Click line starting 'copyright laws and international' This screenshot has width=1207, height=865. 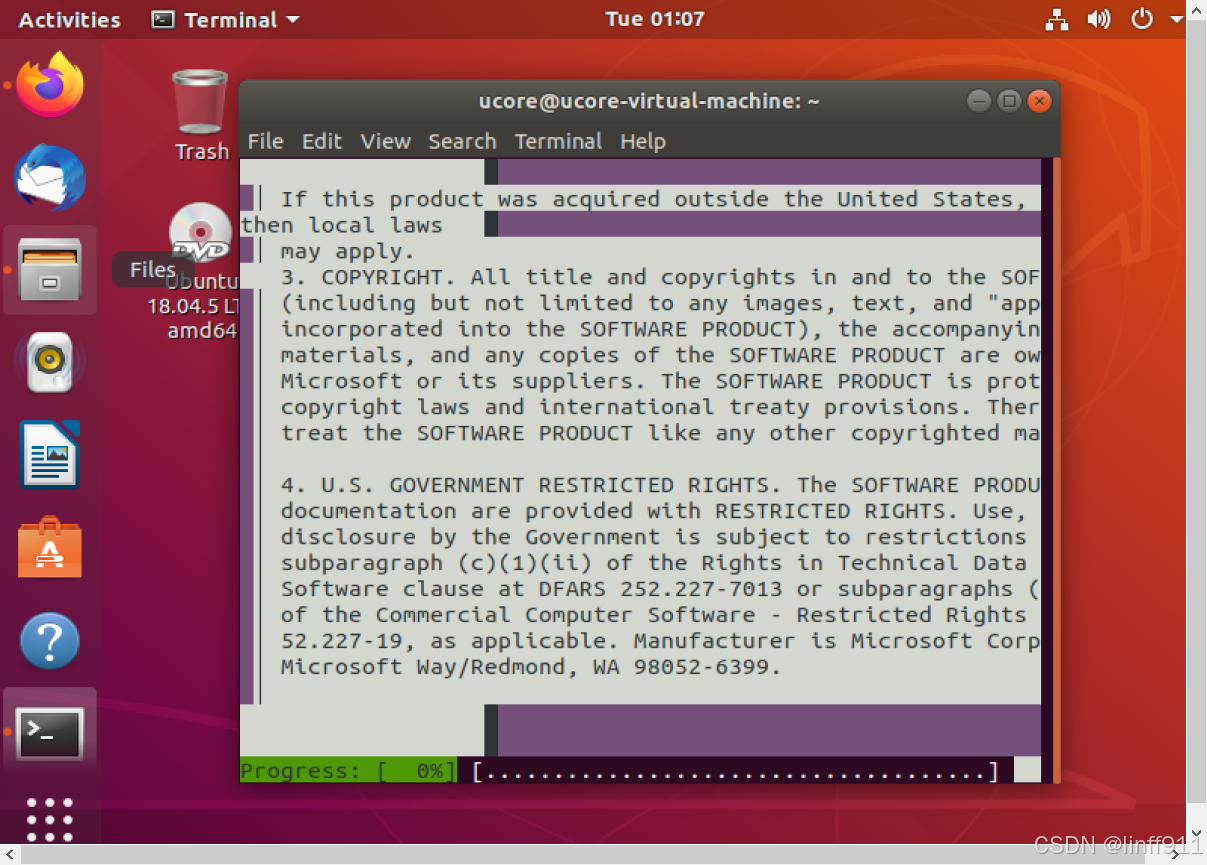pos(660,407)
